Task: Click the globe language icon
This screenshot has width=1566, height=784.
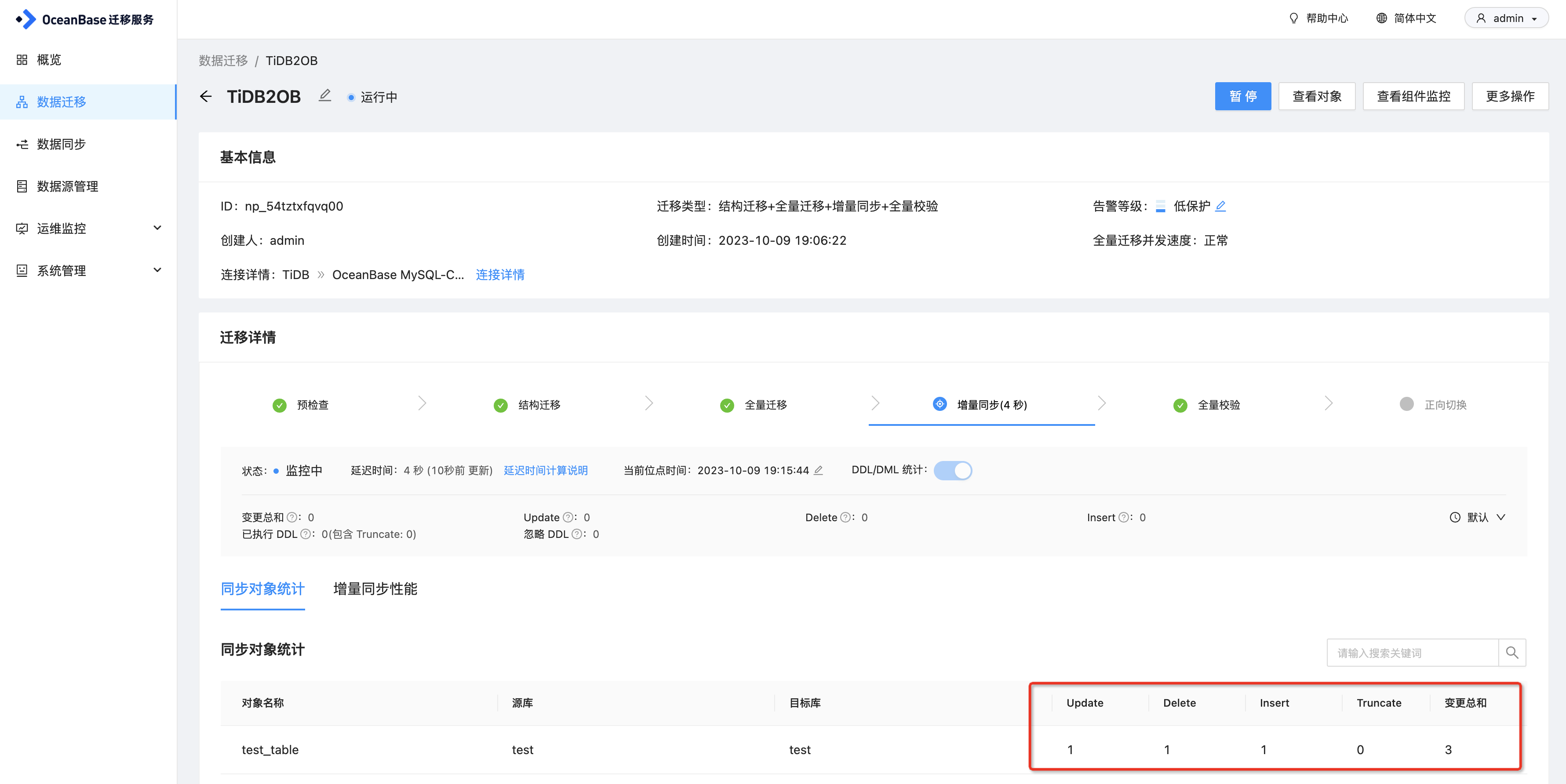Action: click(1381, 18)
